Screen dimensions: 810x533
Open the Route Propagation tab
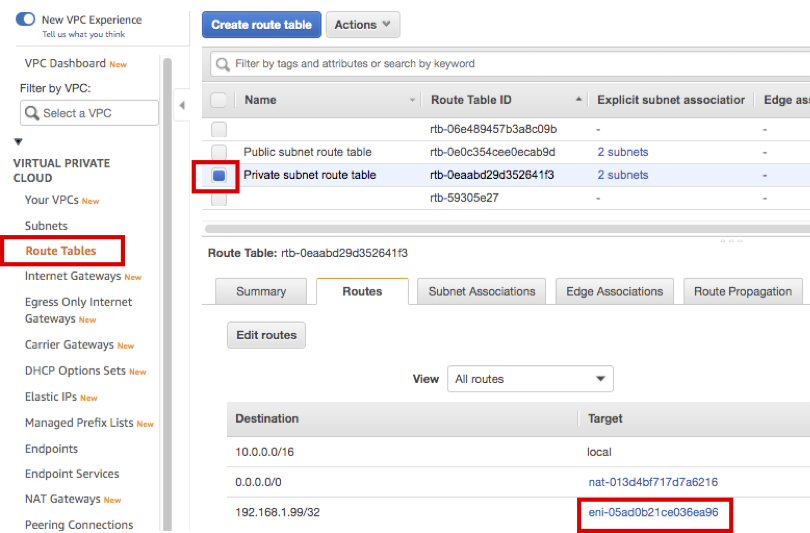pos(742,291)
